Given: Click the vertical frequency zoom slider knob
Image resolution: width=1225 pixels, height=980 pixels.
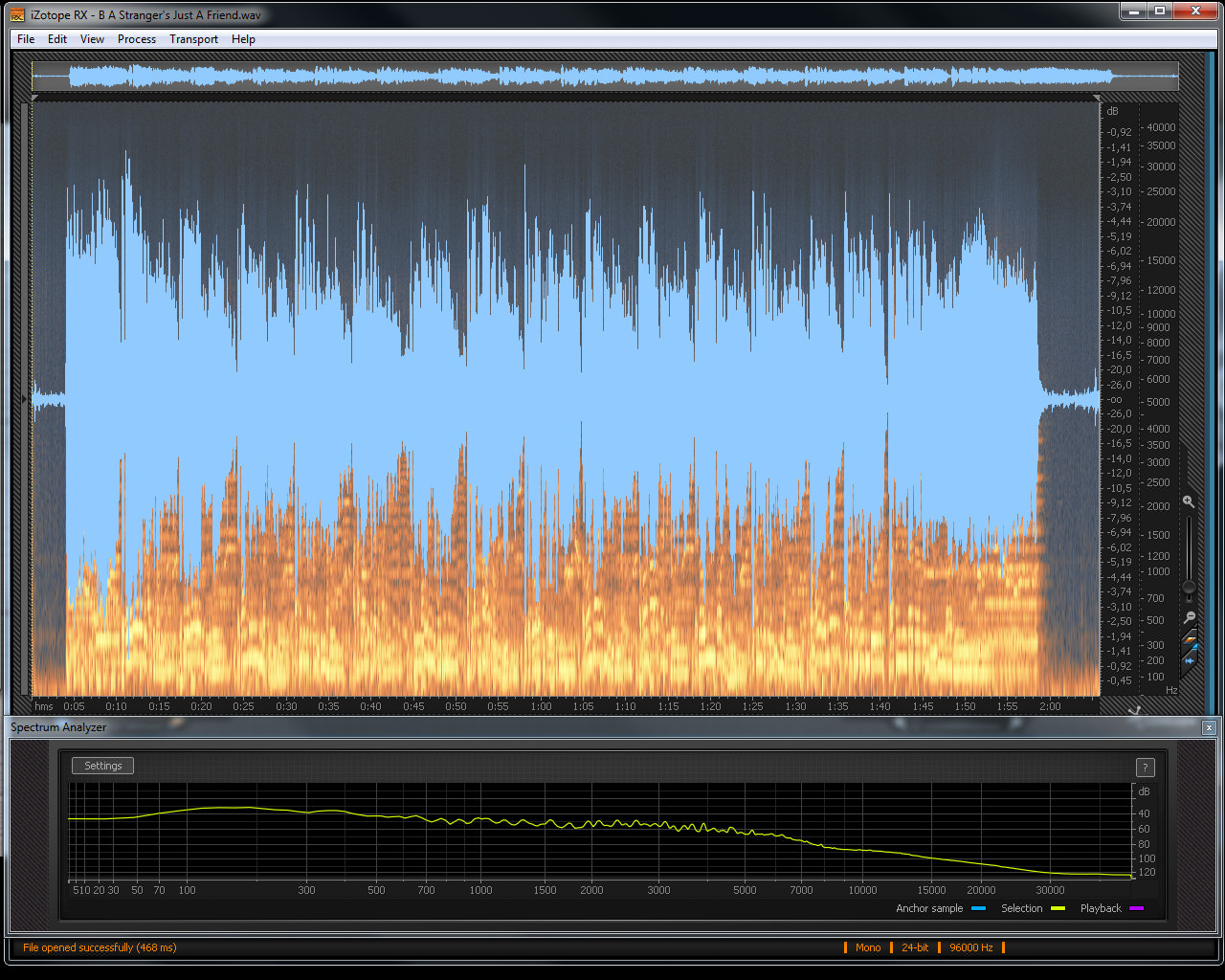Looking at the screenshot, I should click(1189, 587).
